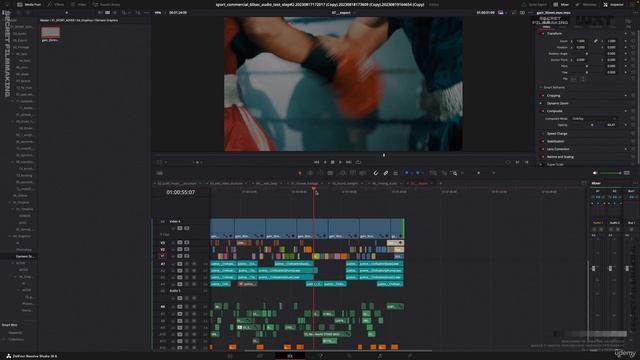Toggle the Lens Correction enable switch

[x=542, y=149]
